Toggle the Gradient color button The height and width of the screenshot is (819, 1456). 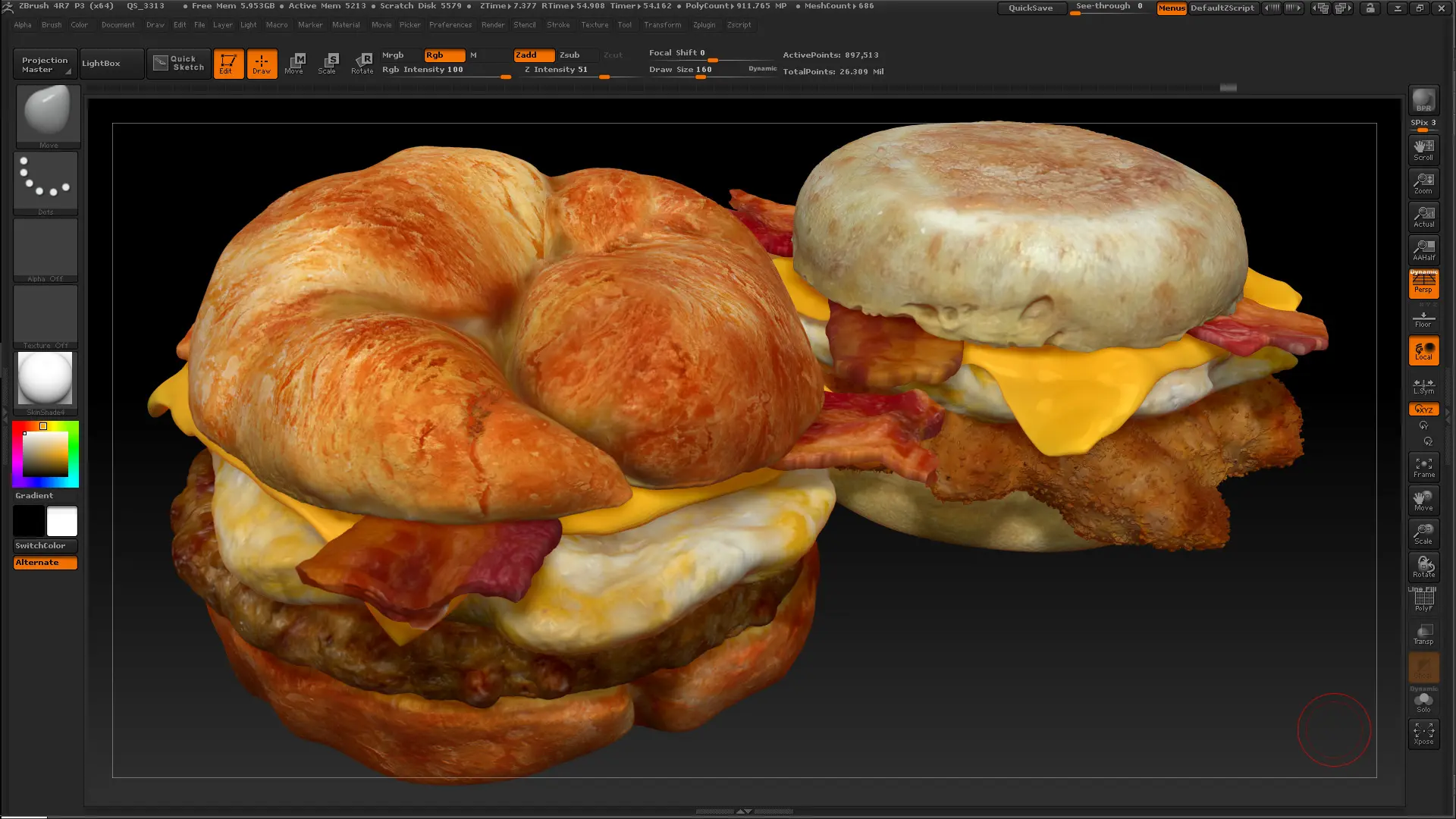45,496
